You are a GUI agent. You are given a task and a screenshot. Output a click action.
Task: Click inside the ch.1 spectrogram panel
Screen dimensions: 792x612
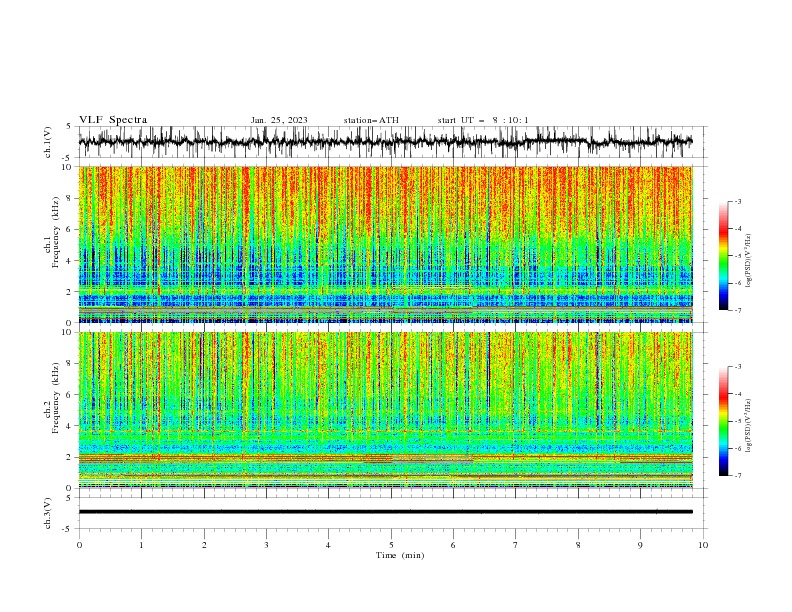click(x=385, y=244)
